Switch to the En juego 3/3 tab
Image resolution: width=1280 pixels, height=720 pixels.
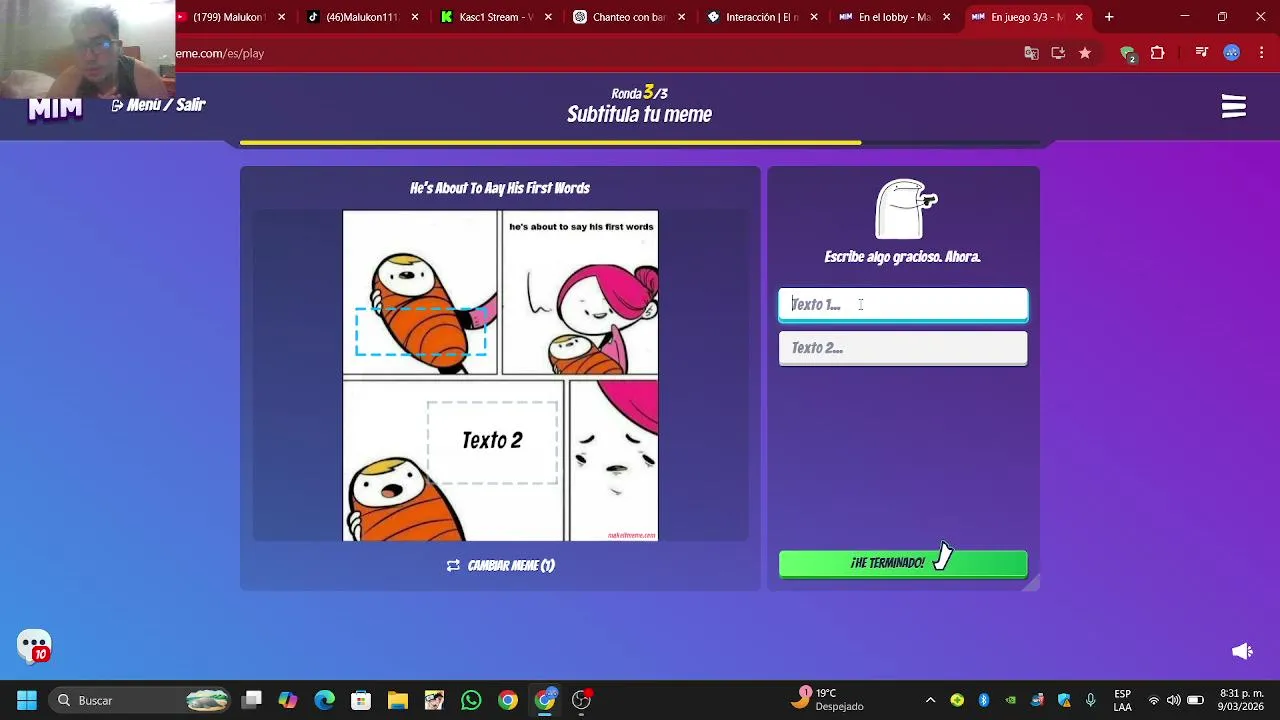1027,17
